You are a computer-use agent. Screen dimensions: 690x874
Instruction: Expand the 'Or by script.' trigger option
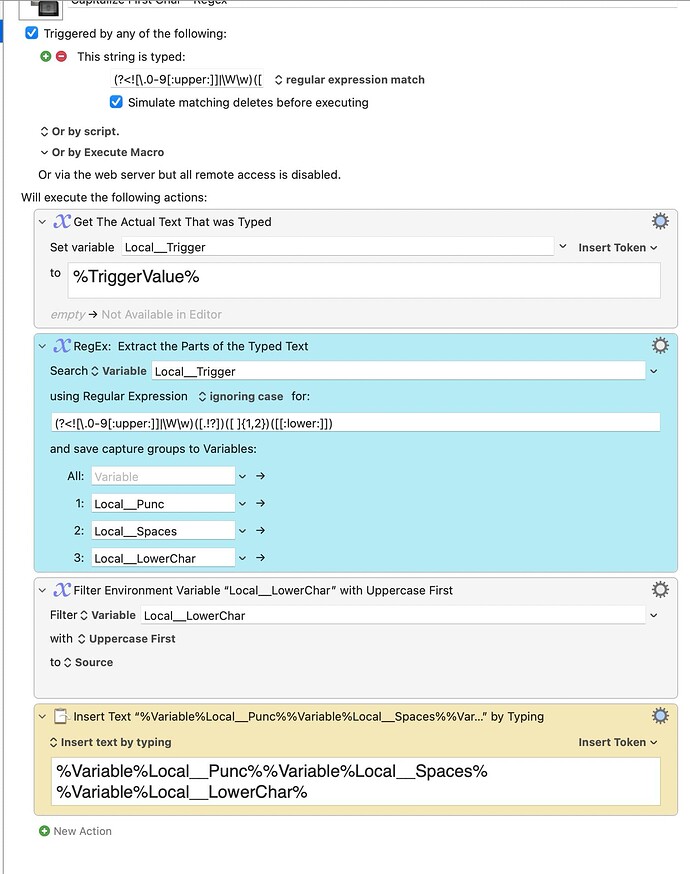click(79, 131)
